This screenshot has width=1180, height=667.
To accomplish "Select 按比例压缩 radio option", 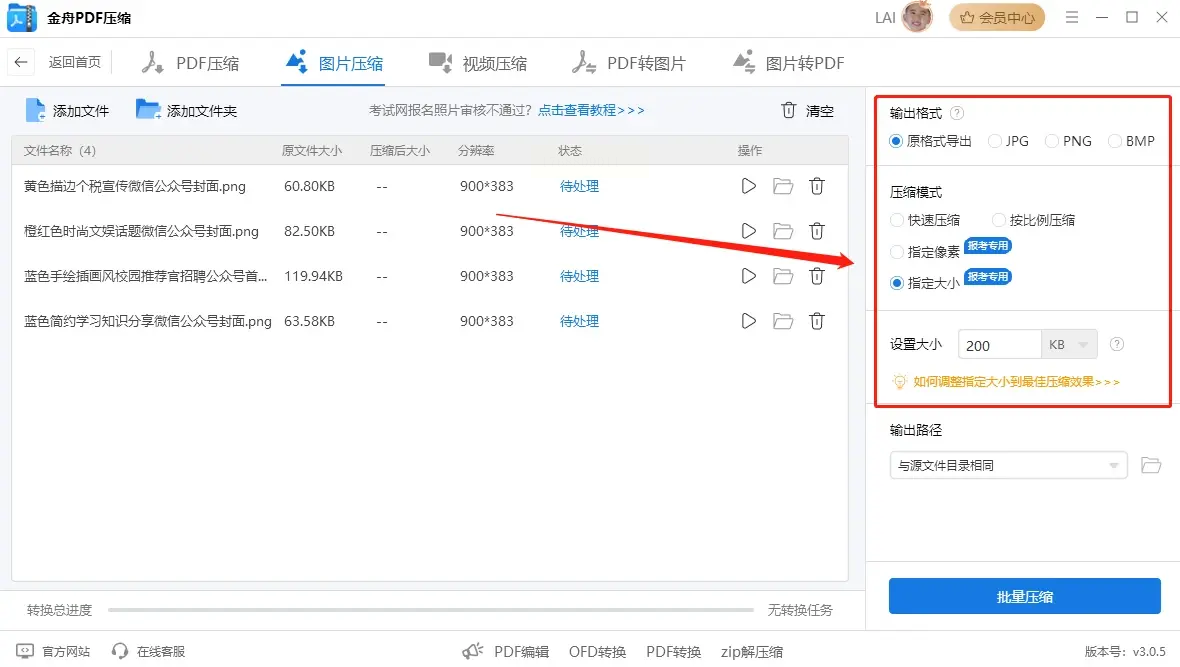I will coord(1033,220).
